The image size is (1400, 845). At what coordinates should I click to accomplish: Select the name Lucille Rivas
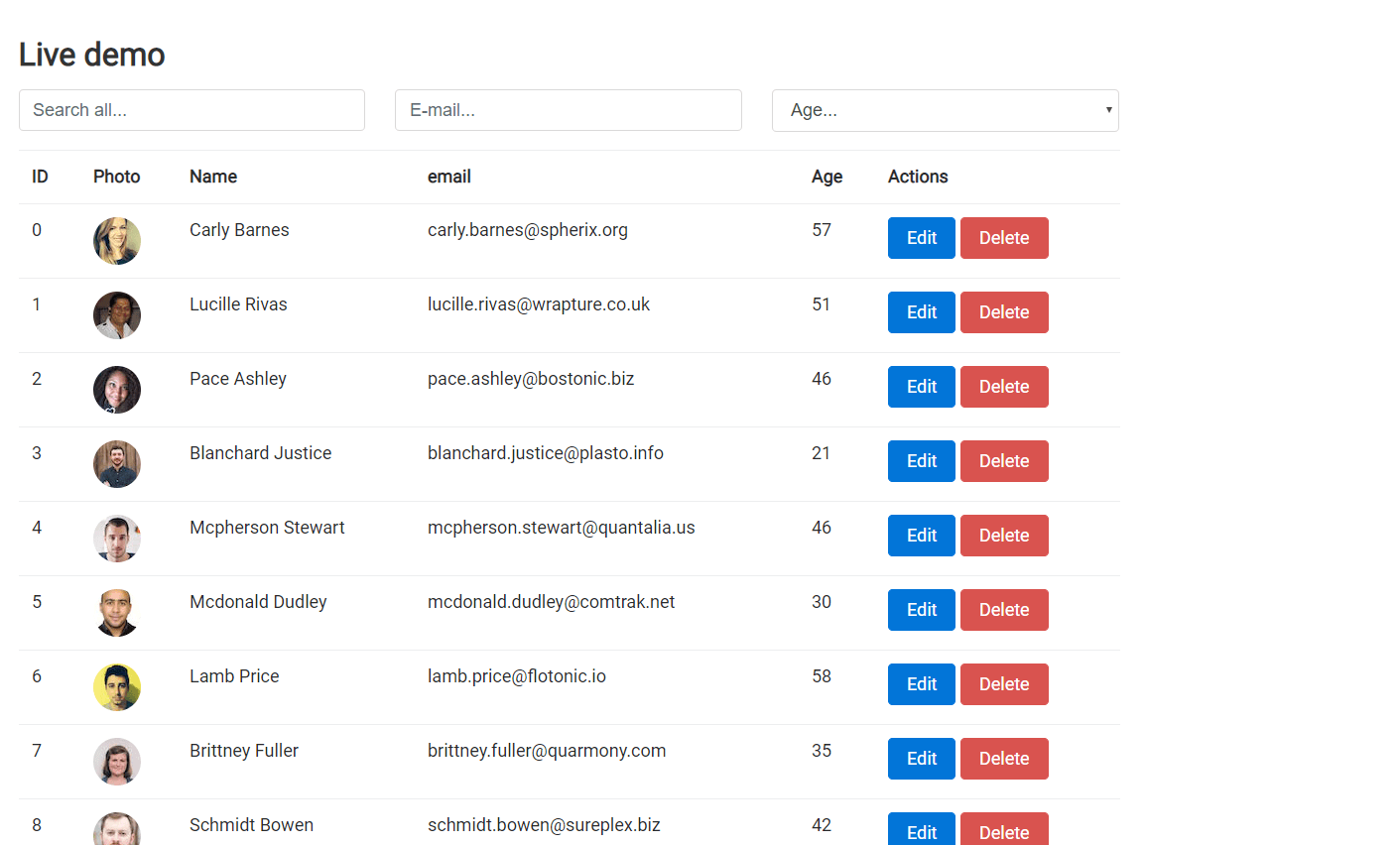click(x=238, y=304)
